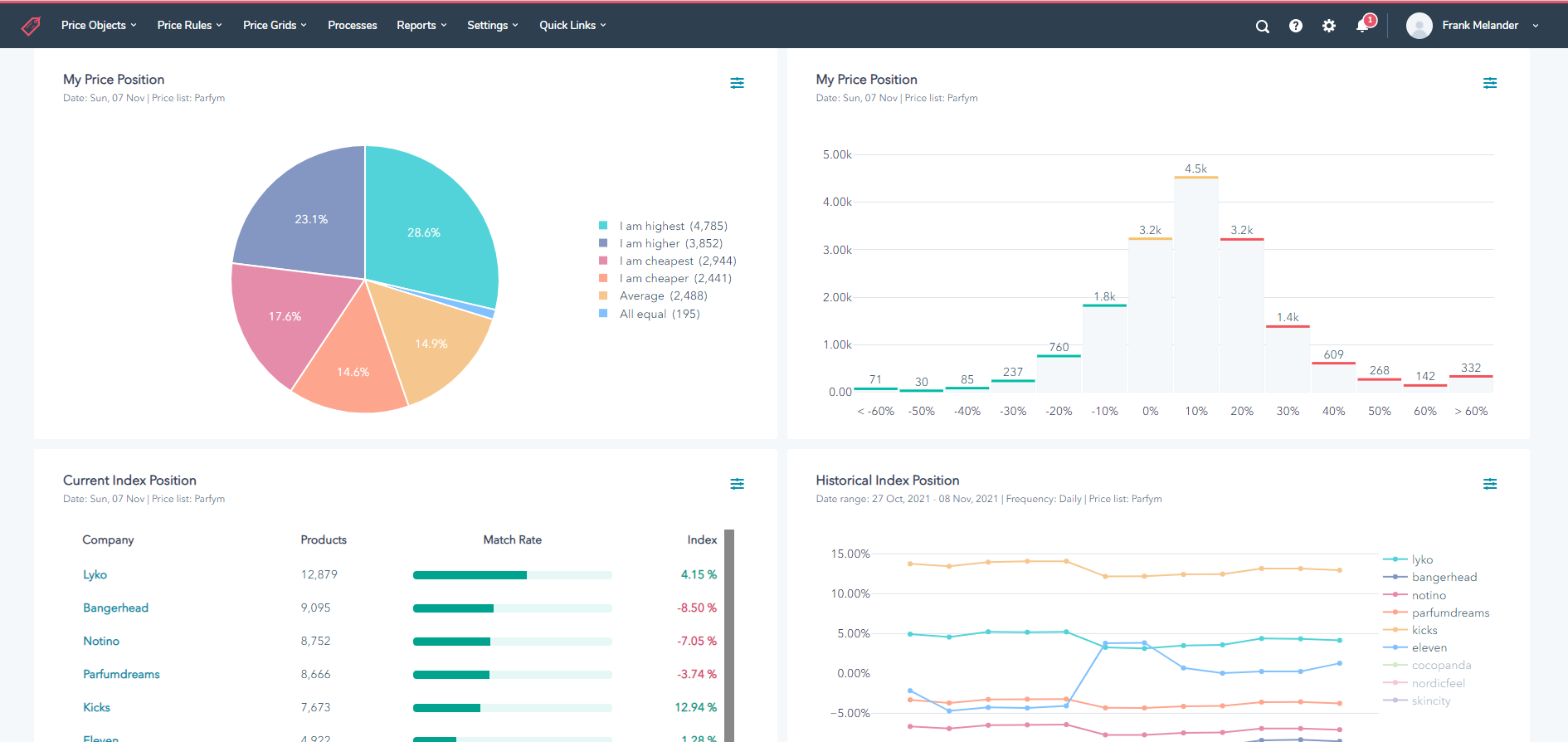Image resolution: width=1568 pixels, height=742 pixels.
Task: Toggle the nordicfeel series in the legend
Action: pos(1424,683)
